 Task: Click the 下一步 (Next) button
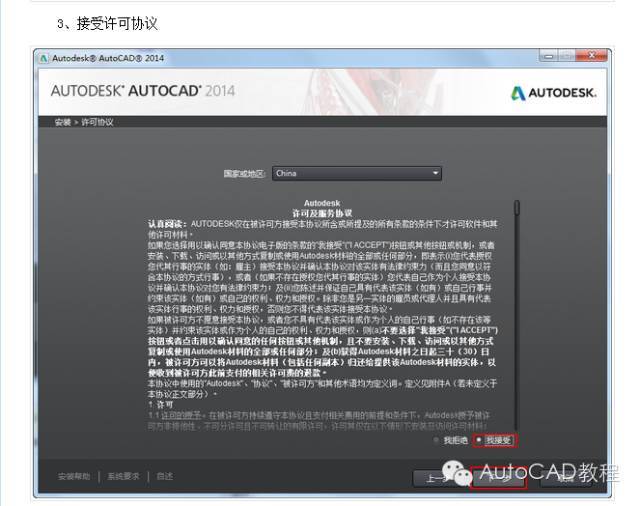tap(498, 478)
